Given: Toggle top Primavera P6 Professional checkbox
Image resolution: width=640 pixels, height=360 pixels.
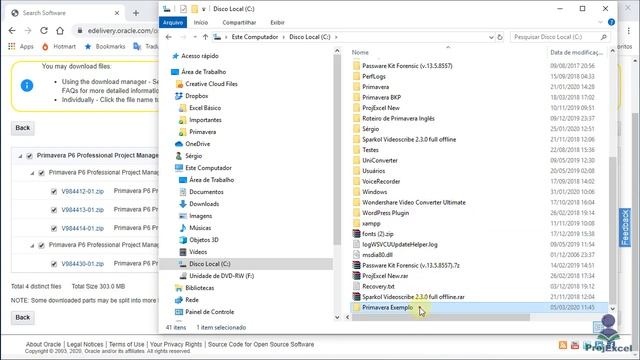Looking at the screenshot, I should 29,156.
